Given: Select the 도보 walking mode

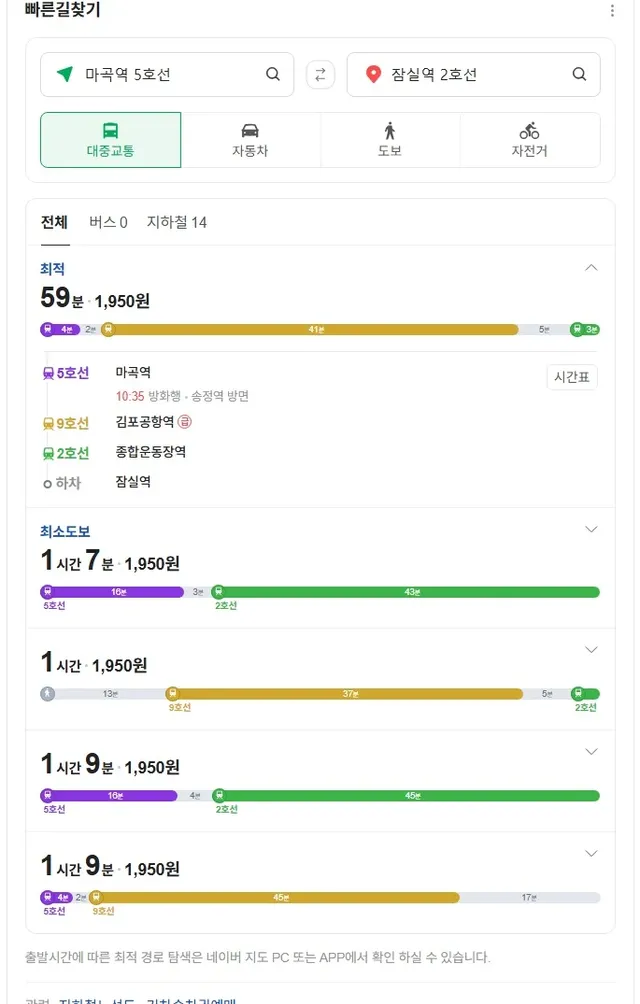Looking at the screenshot, I should point(390,140).
